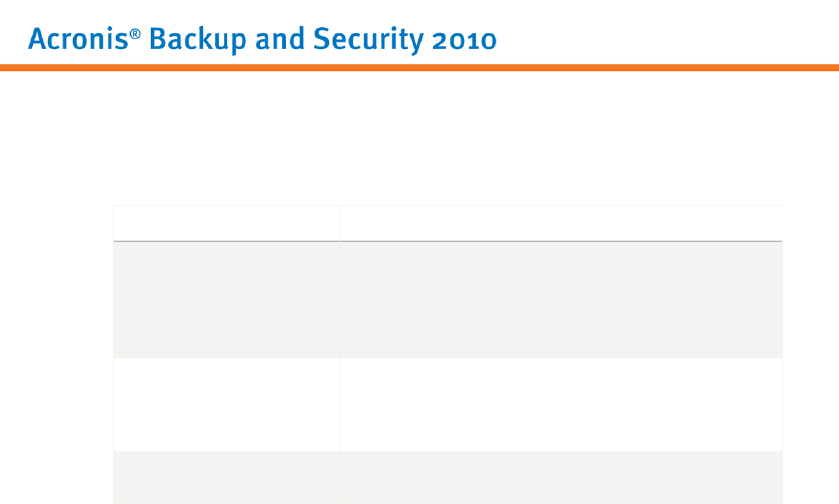
Task: Click the empty left header cell of table
Action: click(226, 223)
